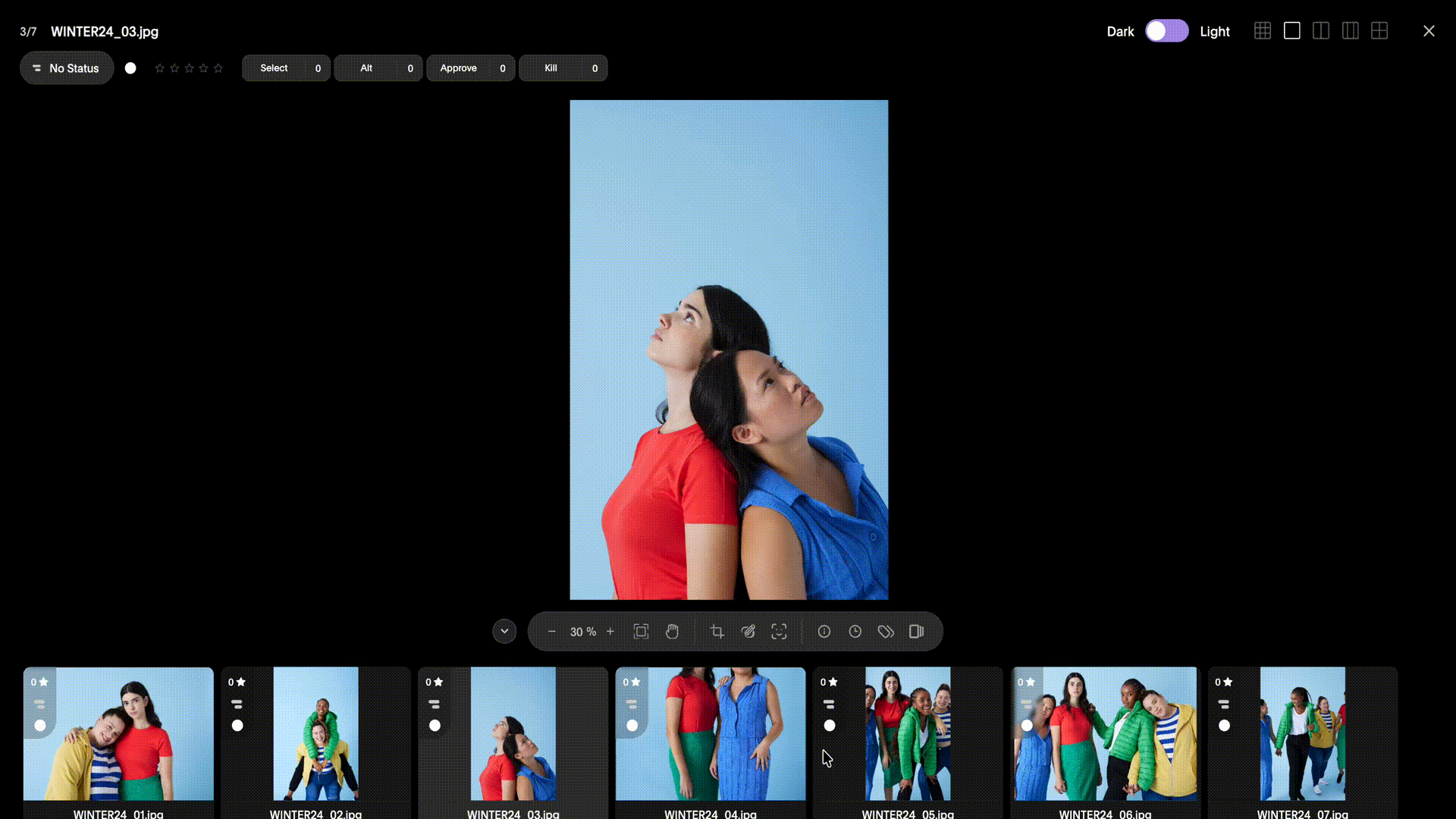
Task: Switch to the grid overview layout
Action: click(x=1263, y=31)
